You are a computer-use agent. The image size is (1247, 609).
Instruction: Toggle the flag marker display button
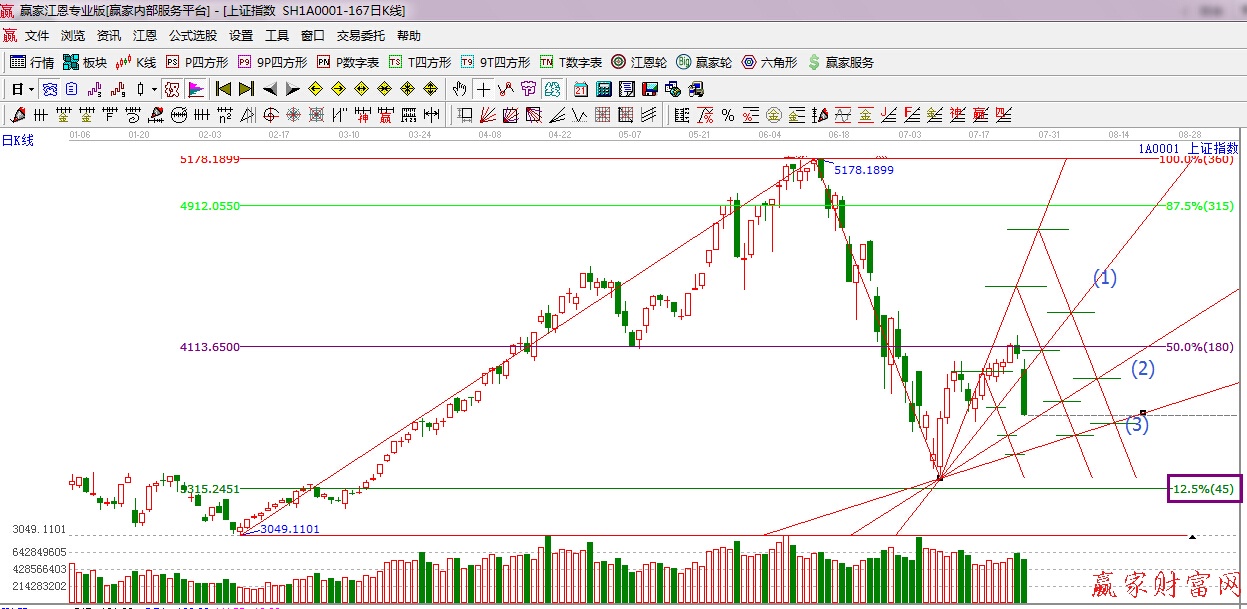pyautogui.click(x=195, y=89)
